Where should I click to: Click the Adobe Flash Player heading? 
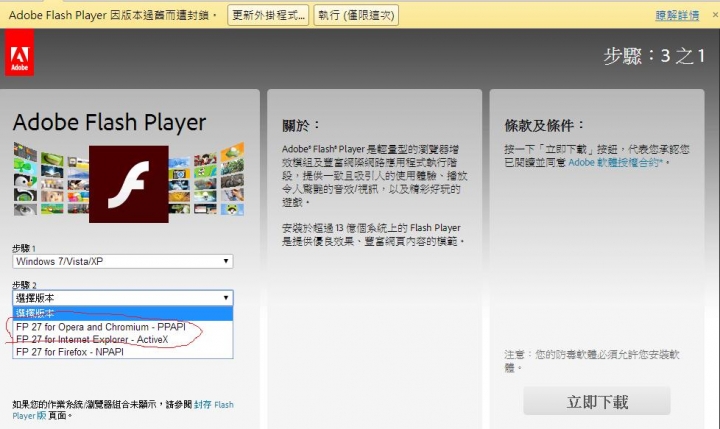[109, 122]
